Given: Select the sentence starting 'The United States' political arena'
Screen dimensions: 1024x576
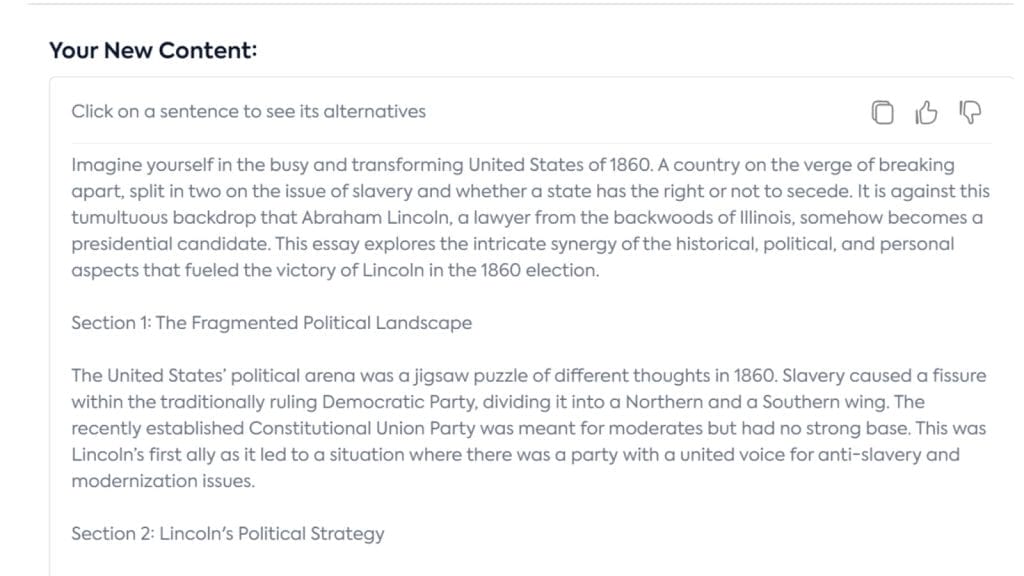Looking at the screenshot, I should [x=424, y=376].
